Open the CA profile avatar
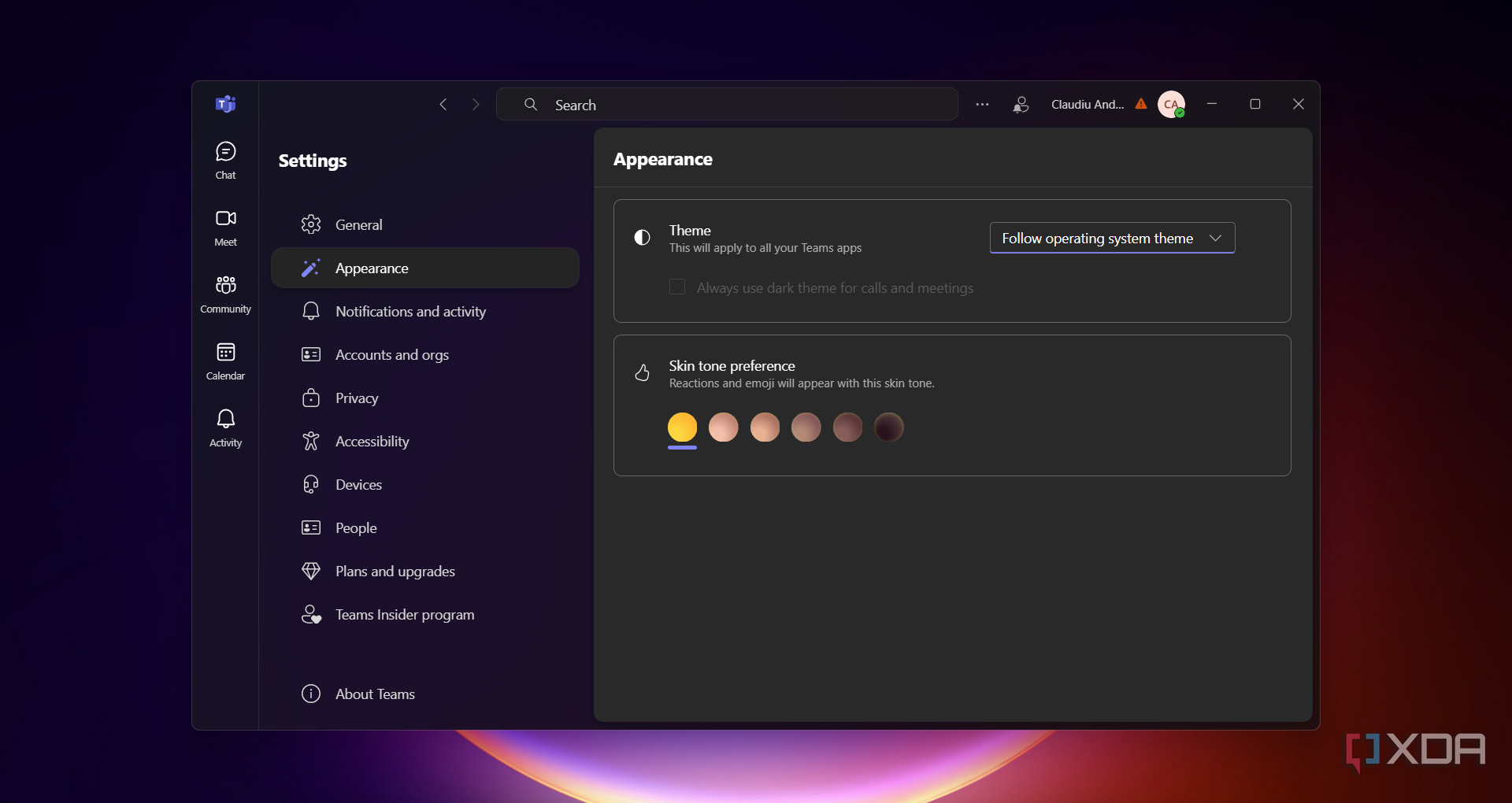The height and width of the screenshot is (803, 1512). 1171,104
